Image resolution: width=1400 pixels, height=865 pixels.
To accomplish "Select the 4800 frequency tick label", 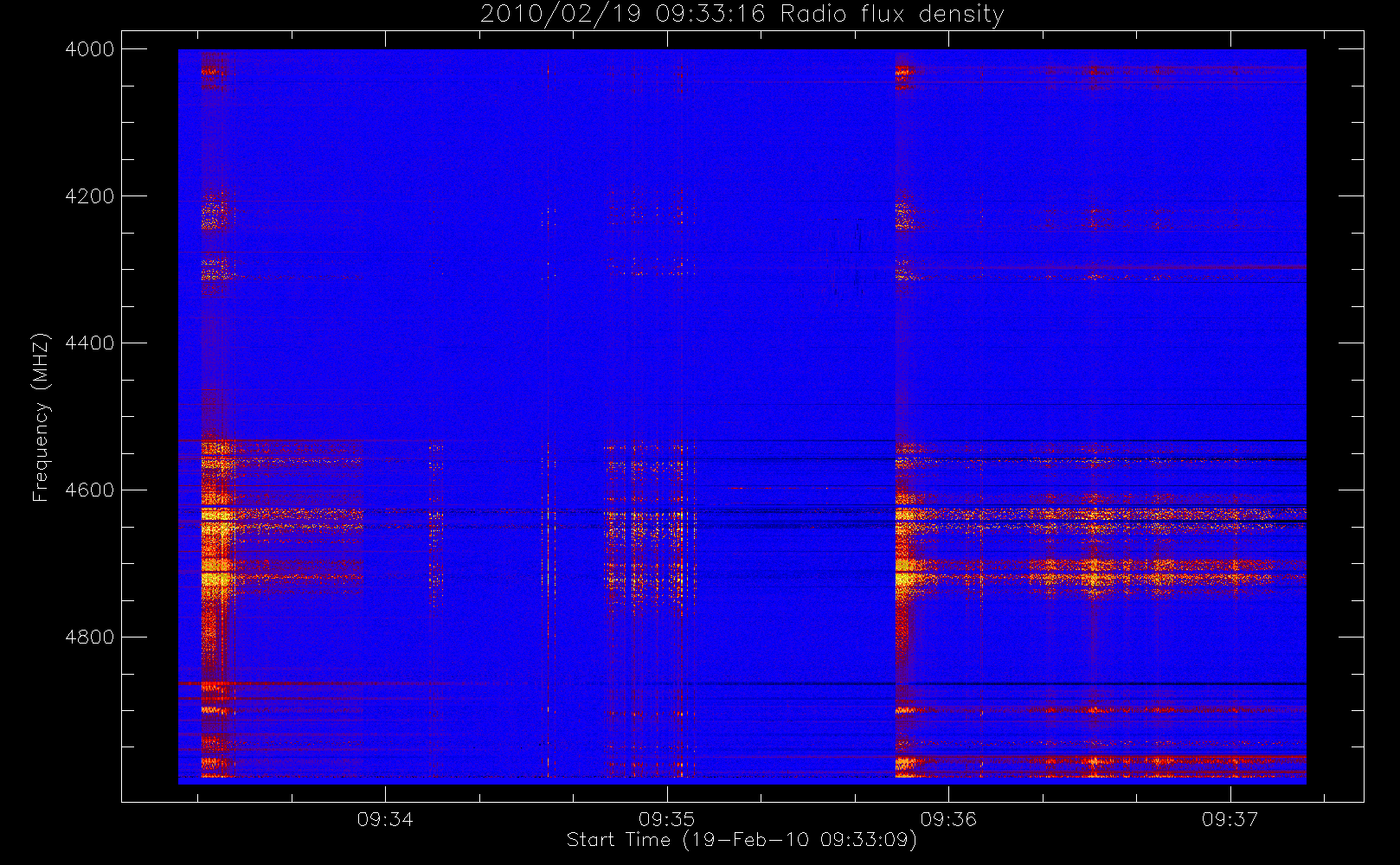I will [90, 638].
